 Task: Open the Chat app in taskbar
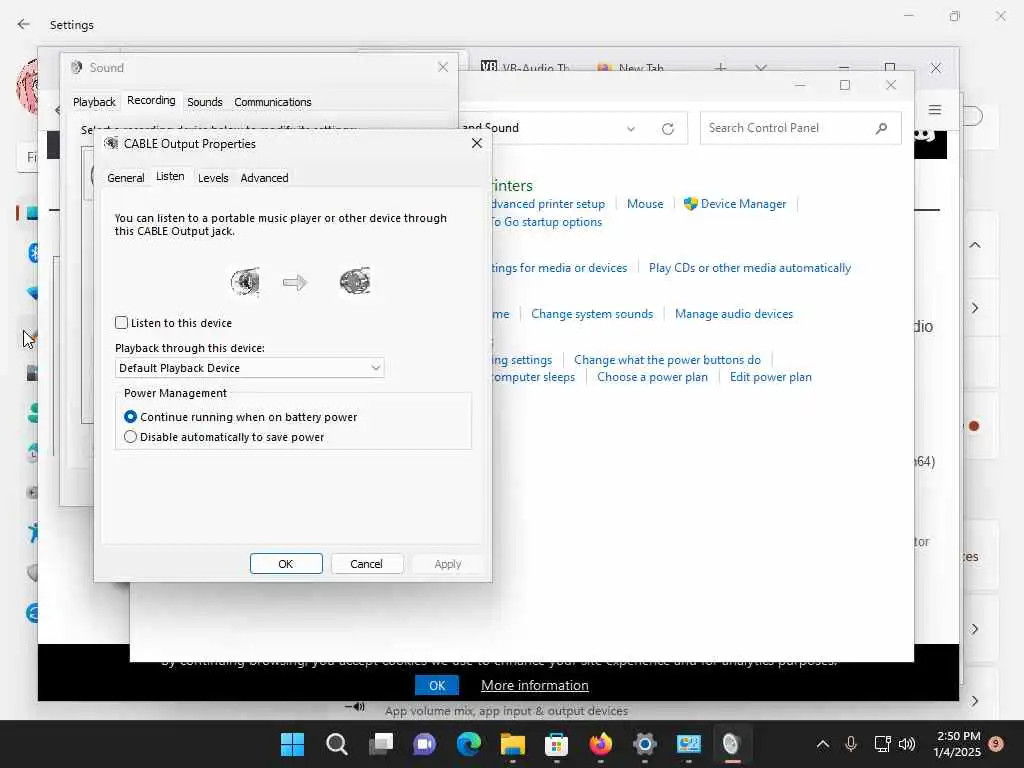424,744
